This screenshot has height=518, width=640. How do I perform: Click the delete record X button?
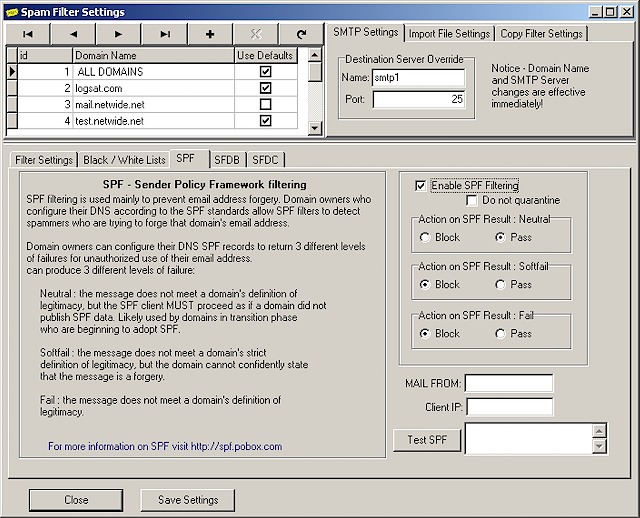(256, 34)
